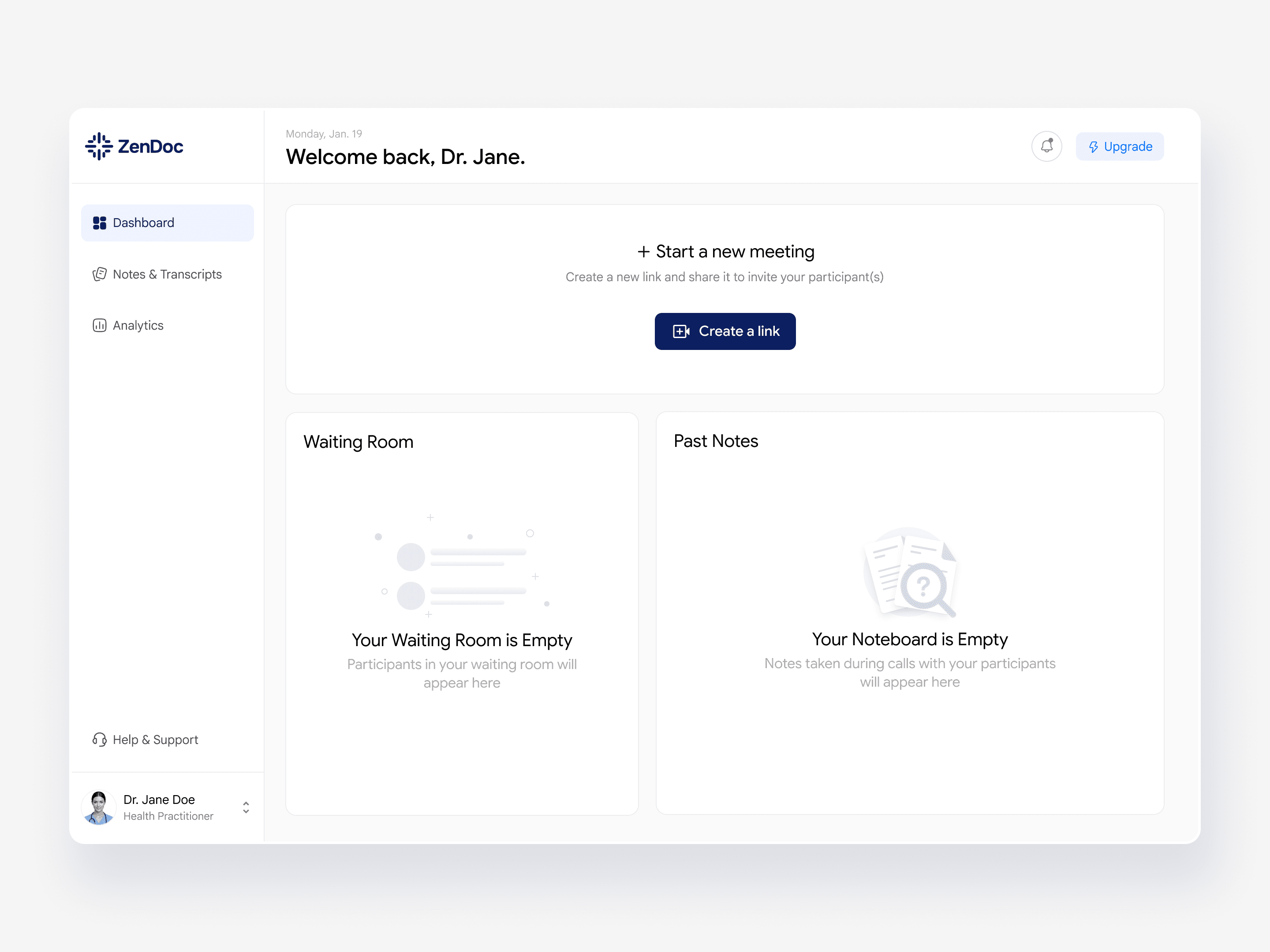Navigate to the Analytics section
This screenshot has height=952, width=1270.
(138, 325)
